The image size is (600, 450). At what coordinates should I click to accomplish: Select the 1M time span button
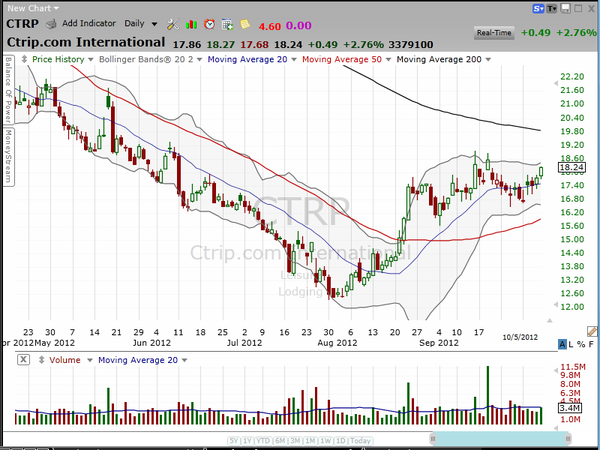(x=310, y=441)
